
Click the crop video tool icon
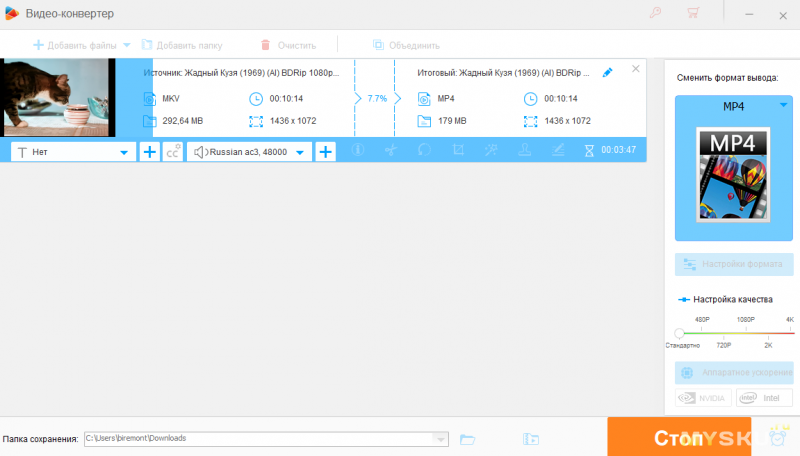[x=458, y=151]
